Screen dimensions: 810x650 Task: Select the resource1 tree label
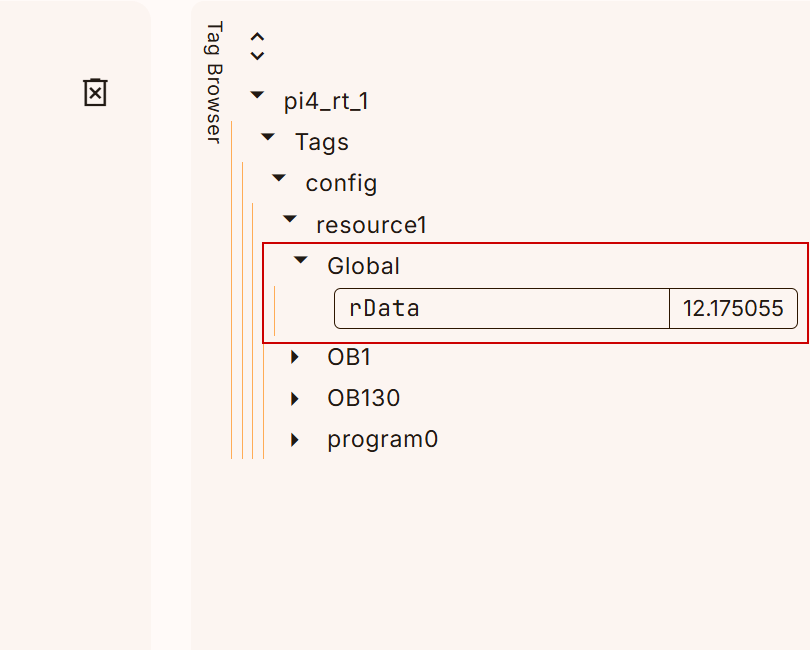371,225
